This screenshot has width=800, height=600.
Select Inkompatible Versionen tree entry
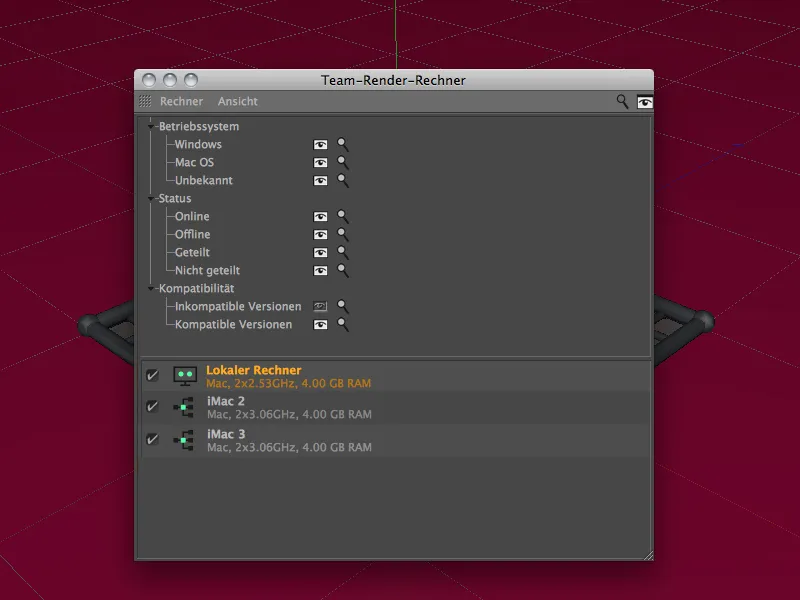click(x=238, y=306)
